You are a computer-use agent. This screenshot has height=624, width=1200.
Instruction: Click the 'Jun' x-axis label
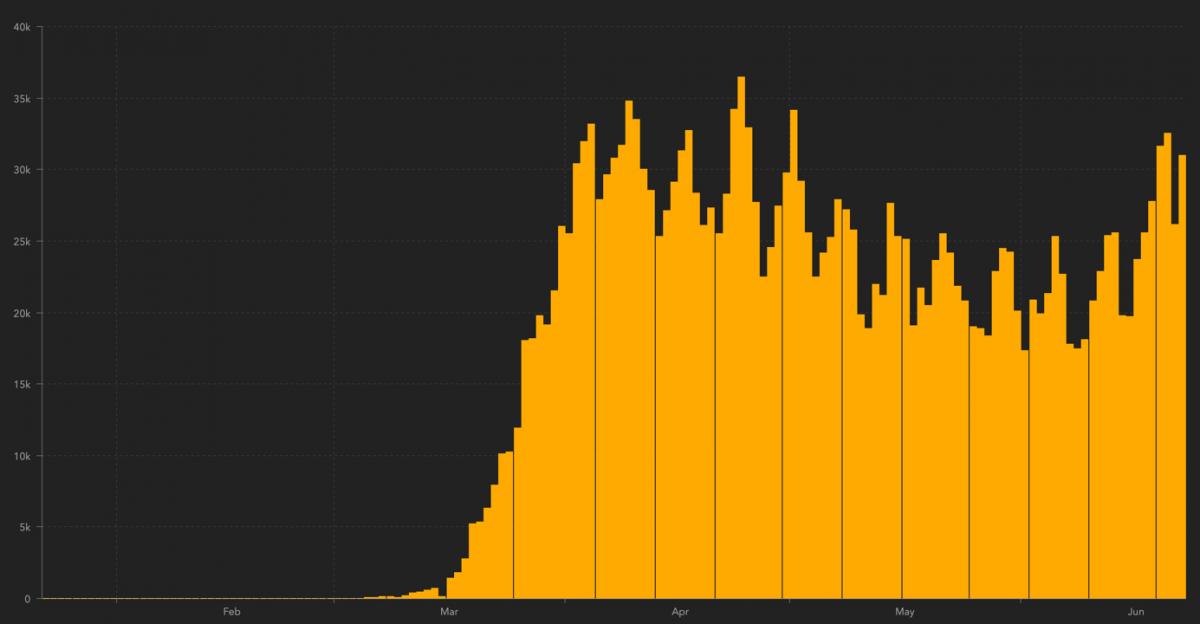1136,611
